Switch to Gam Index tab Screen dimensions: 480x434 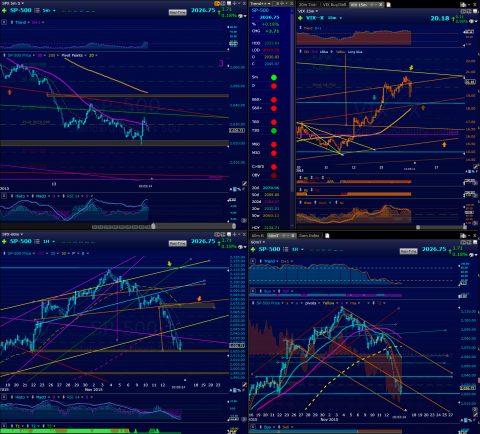coord(309,236)
